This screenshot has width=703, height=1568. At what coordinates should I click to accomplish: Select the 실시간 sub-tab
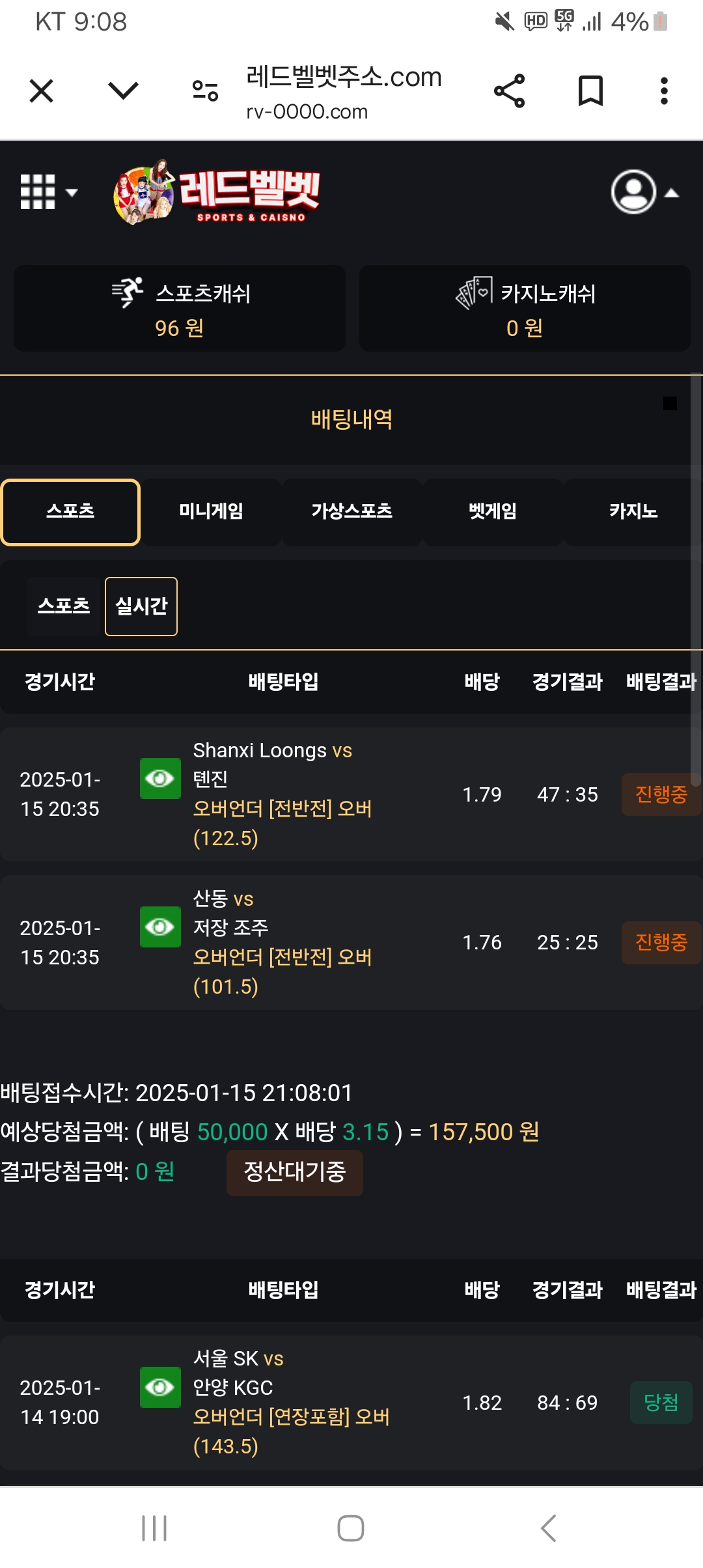pyautogui.click(x=141, y=606)
